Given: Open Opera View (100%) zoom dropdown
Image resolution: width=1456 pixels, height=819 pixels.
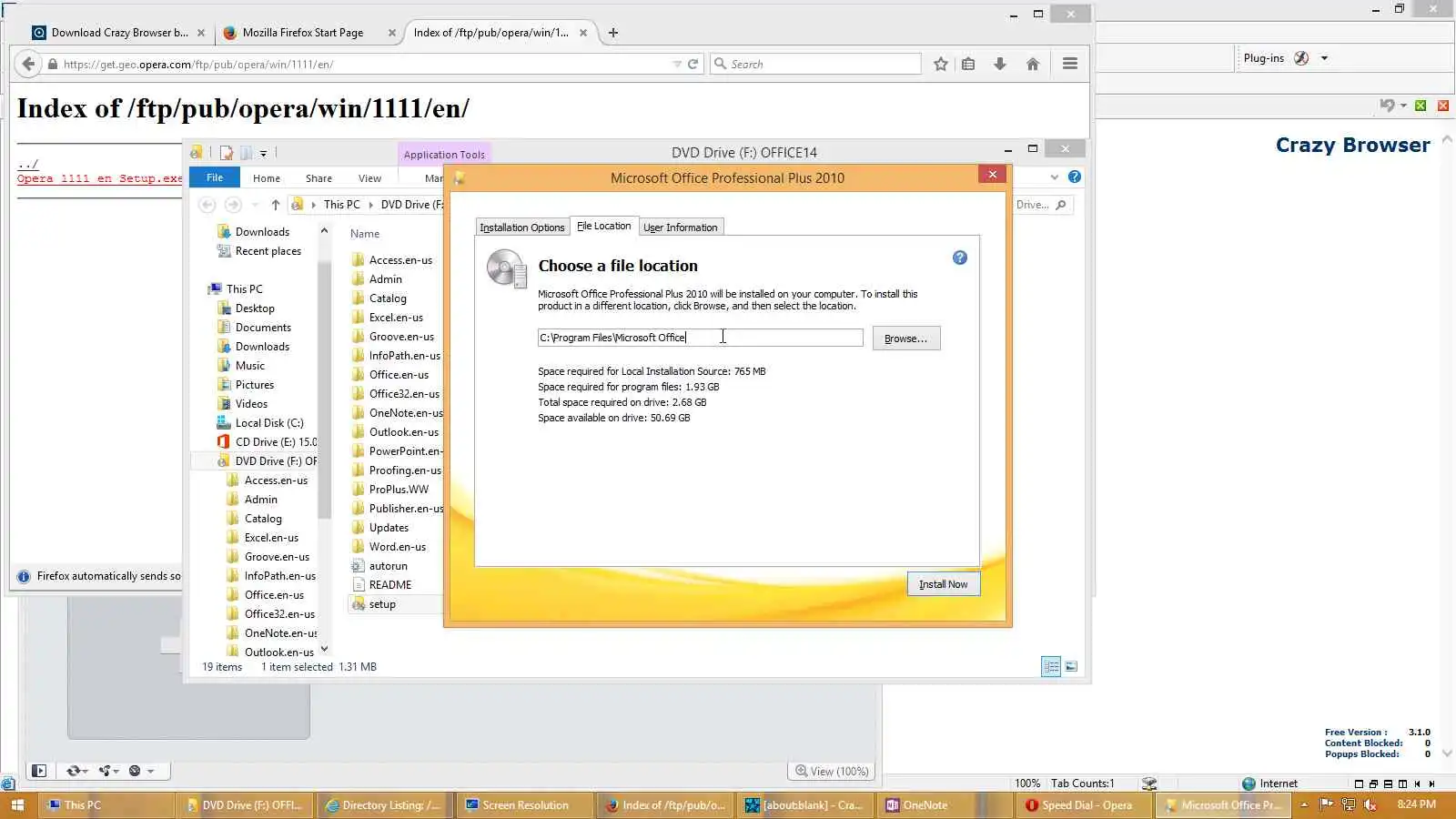Looking at the screenshot, I should tap(832, 771).
